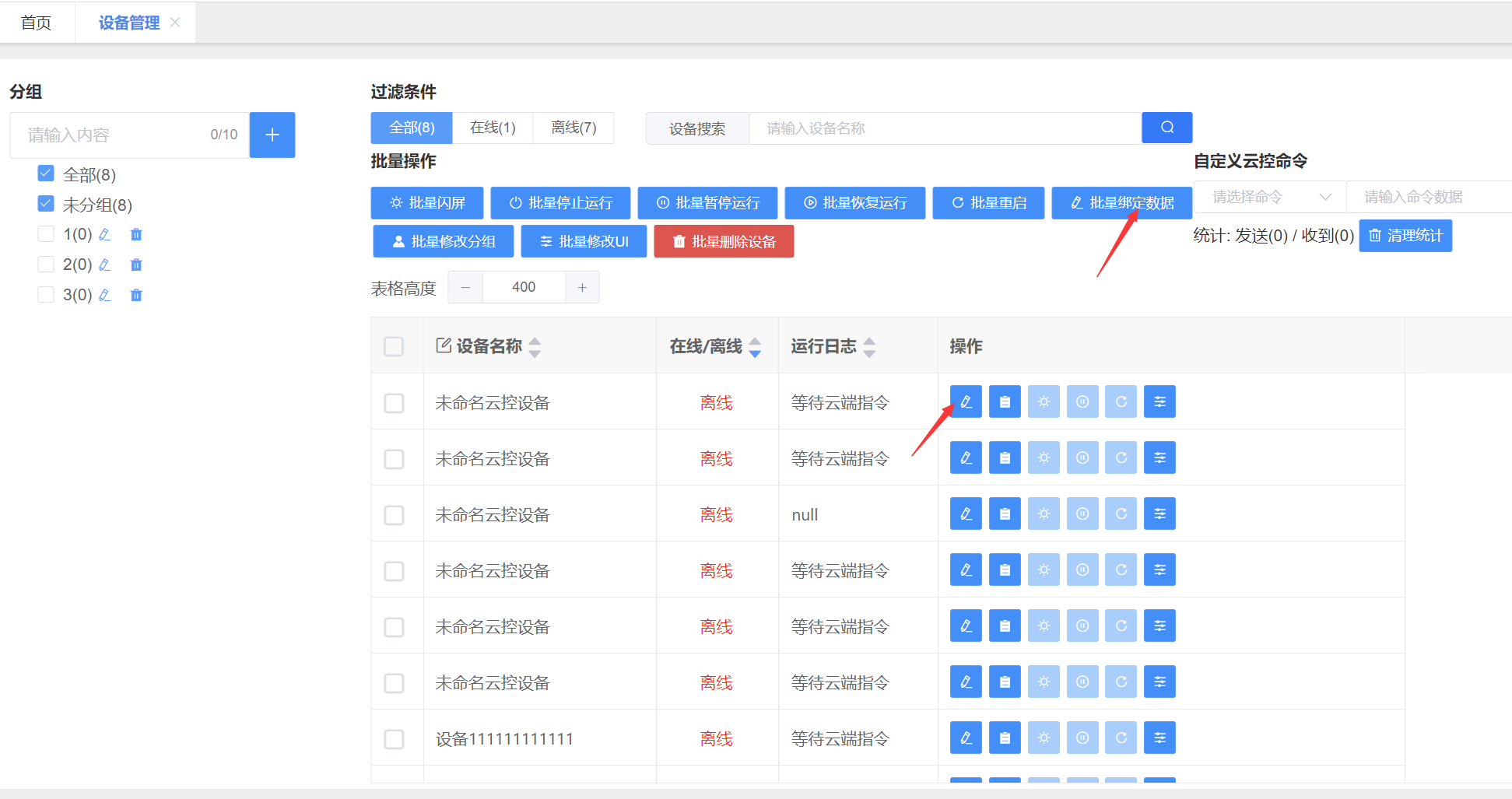This screenshot has width=1512, height=799.
Task: Filter devices by 全部(8)
Action: point(412,128)
